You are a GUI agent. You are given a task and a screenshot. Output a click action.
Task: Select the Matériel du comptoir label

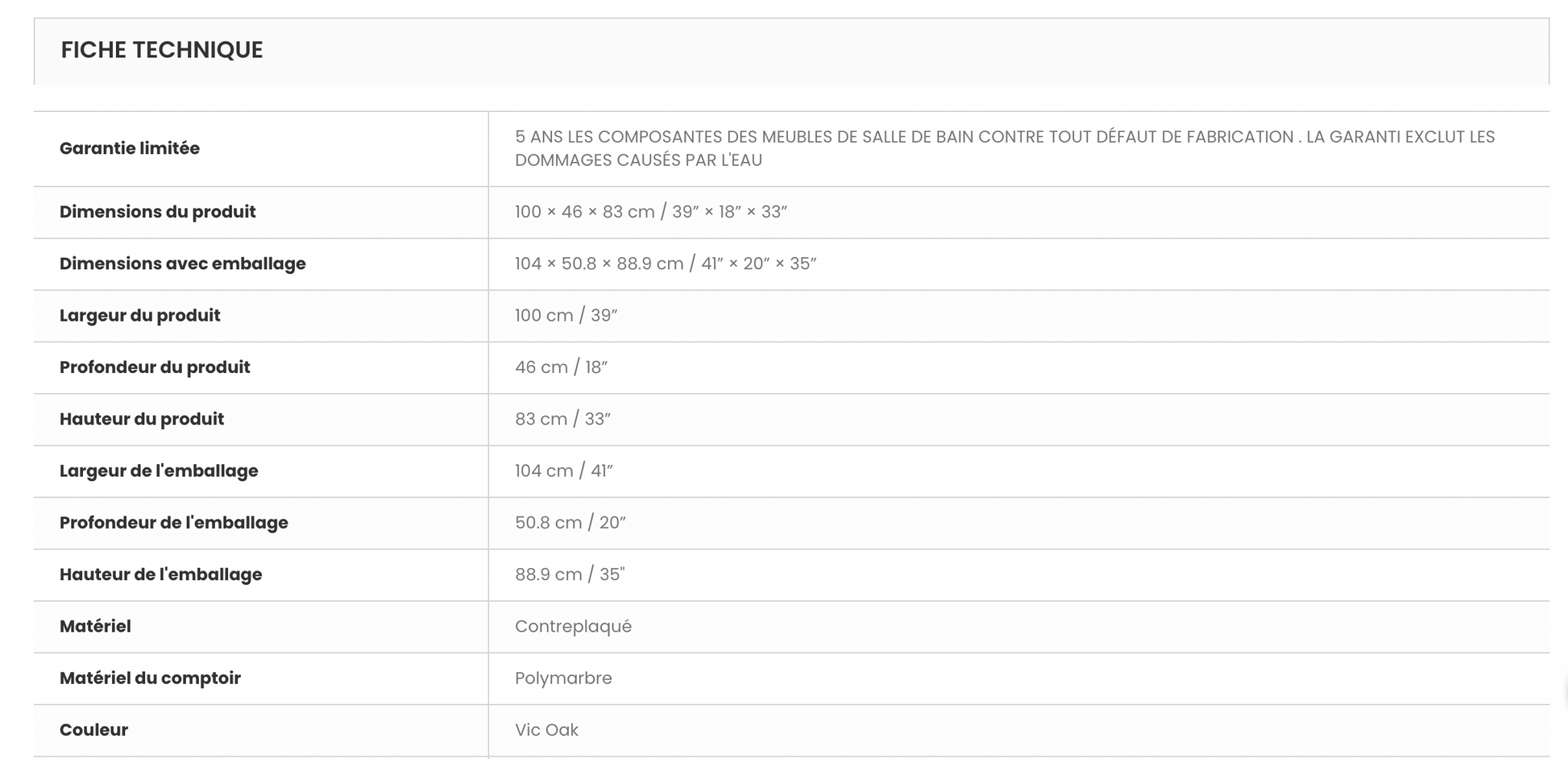pyautogui.click(x=151, y=678)
